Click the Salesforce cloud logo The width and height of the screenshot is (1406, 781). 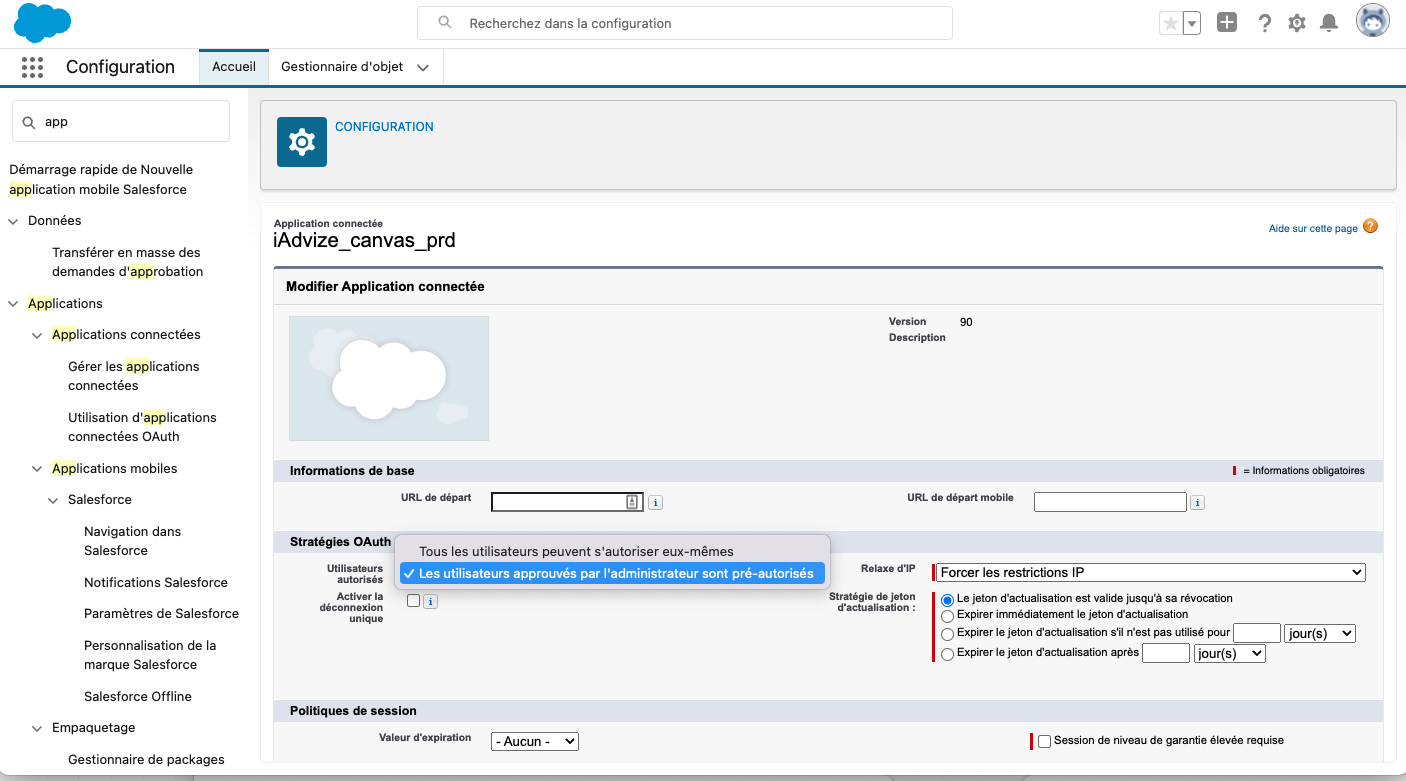(x=42, y=23)
